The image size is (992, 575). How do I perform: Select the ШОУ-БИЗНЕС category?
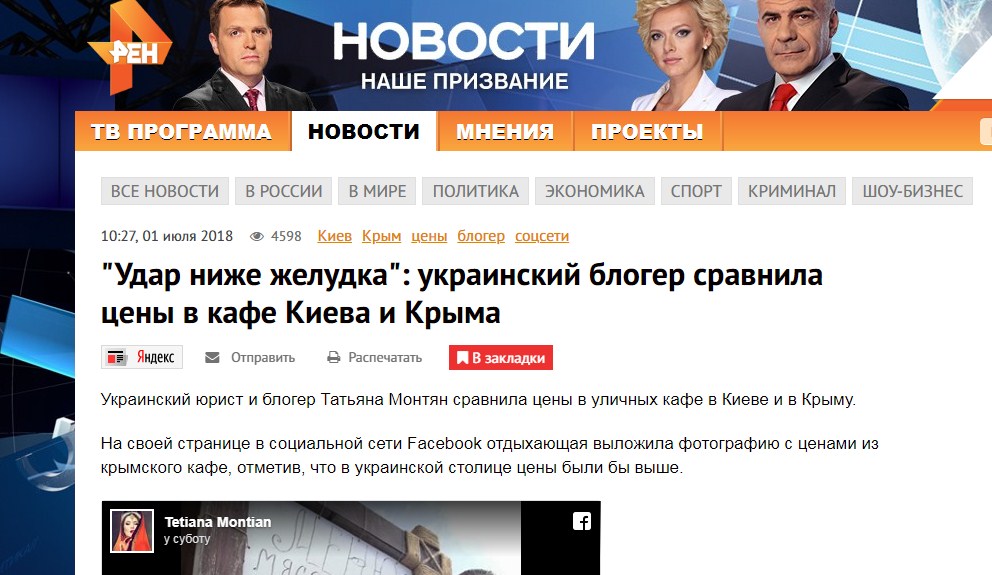click(912, 191)
